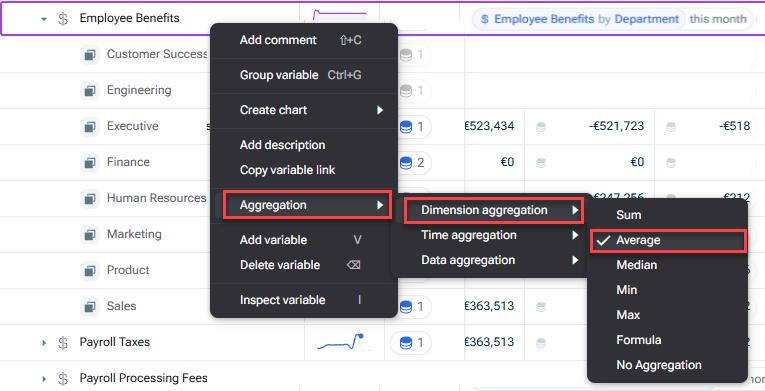
Task: Click the Engineering data source badge
Action: point(414,91)
